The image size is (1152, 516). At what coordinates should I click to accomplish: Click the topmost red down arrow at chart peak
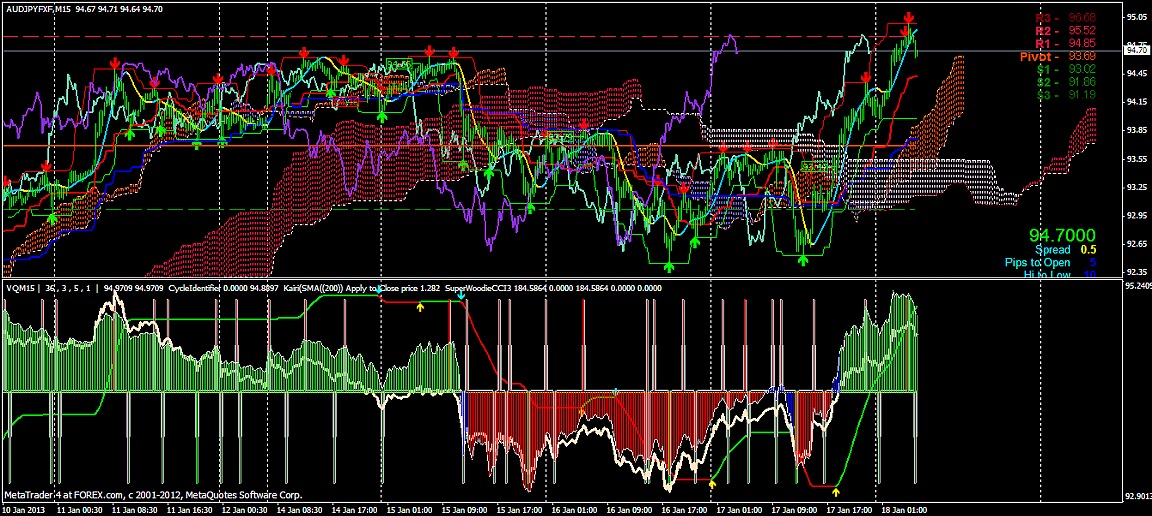click(908, 18)
